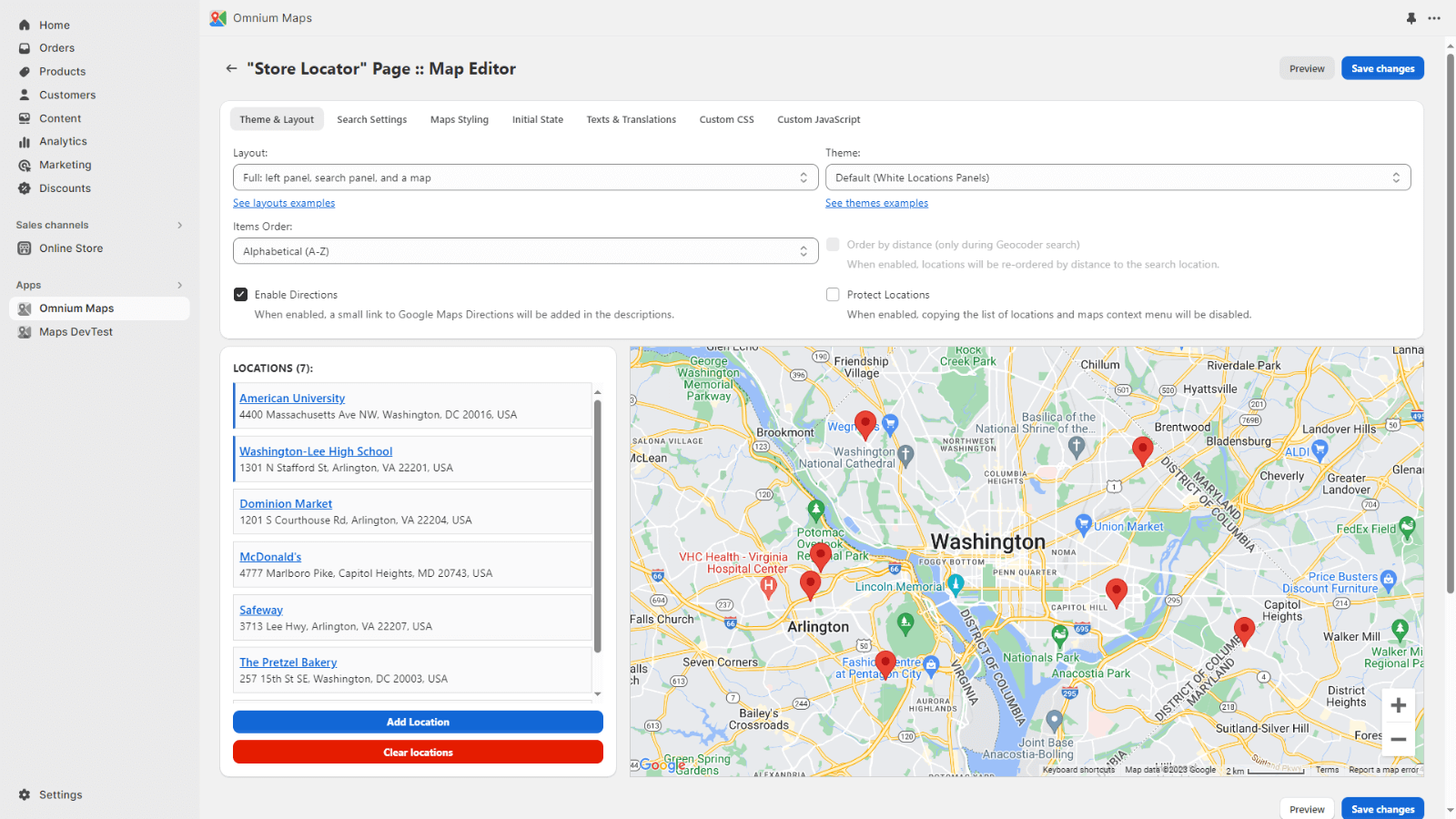Click the Lincoln Memorial map pin
This screenshot has height=819, width=1456.
[x=955, y=586]
